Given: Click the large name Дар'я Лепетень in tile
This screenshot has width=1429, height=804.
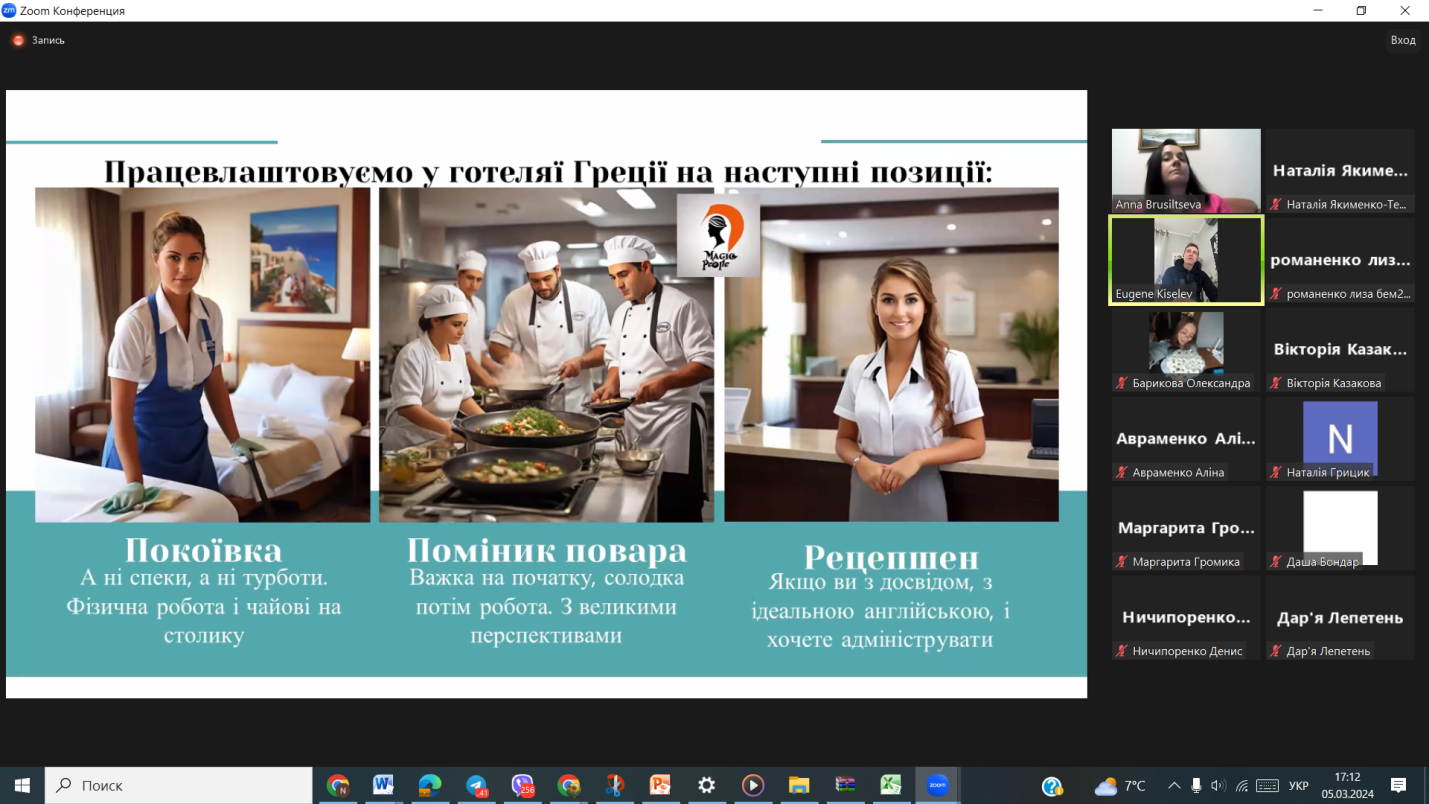Looking at the screenshot, I should point(1340,618).
